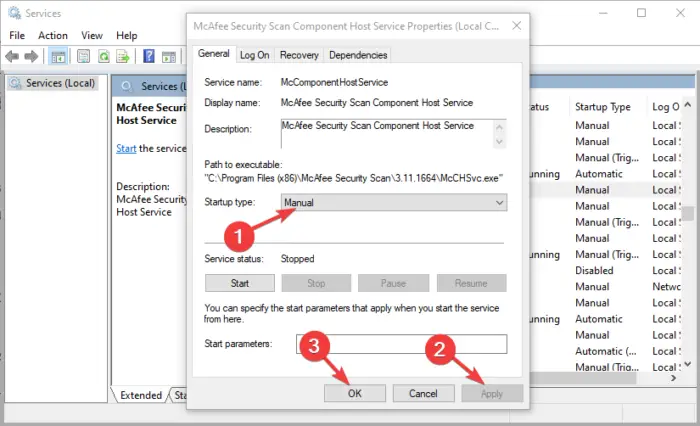Open the Help menu
The width and height of the screenshot is (700, 426).
pyautogui.click(x=127, y=35)
